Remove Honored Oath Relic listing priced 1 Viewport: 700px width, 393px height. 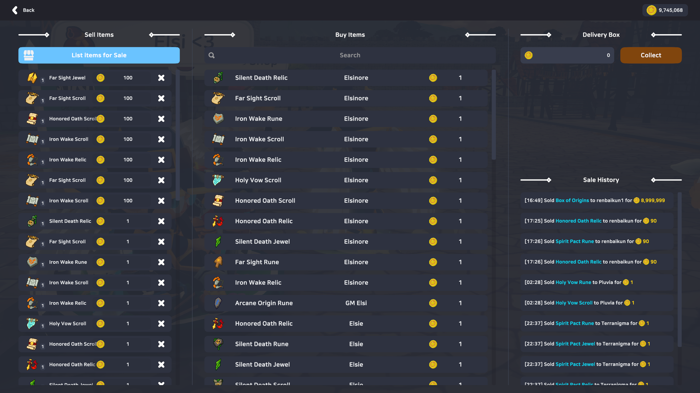click(x=161, y=364)
